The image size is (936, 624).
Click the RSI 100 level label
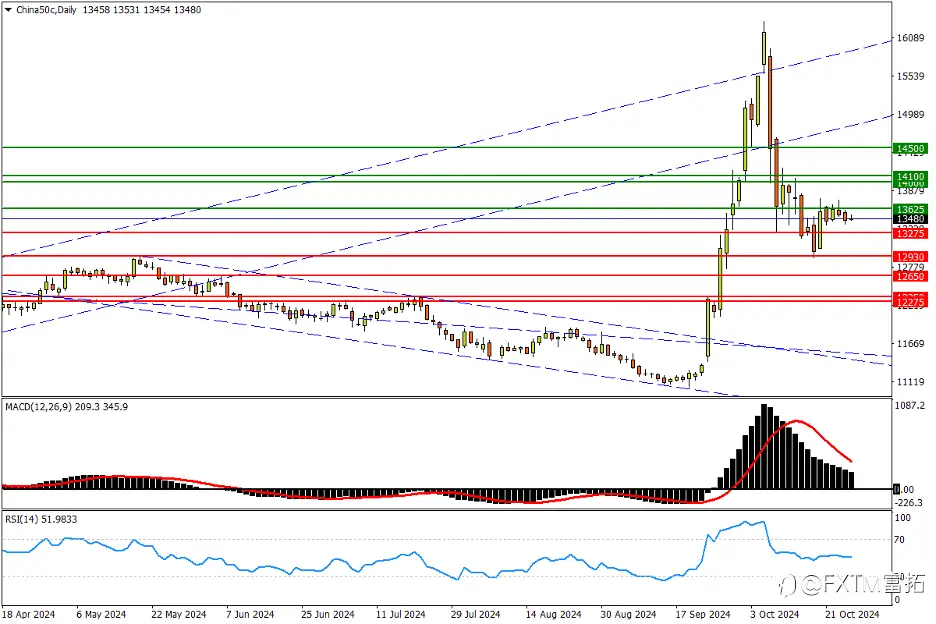click(x=902, y=518)
